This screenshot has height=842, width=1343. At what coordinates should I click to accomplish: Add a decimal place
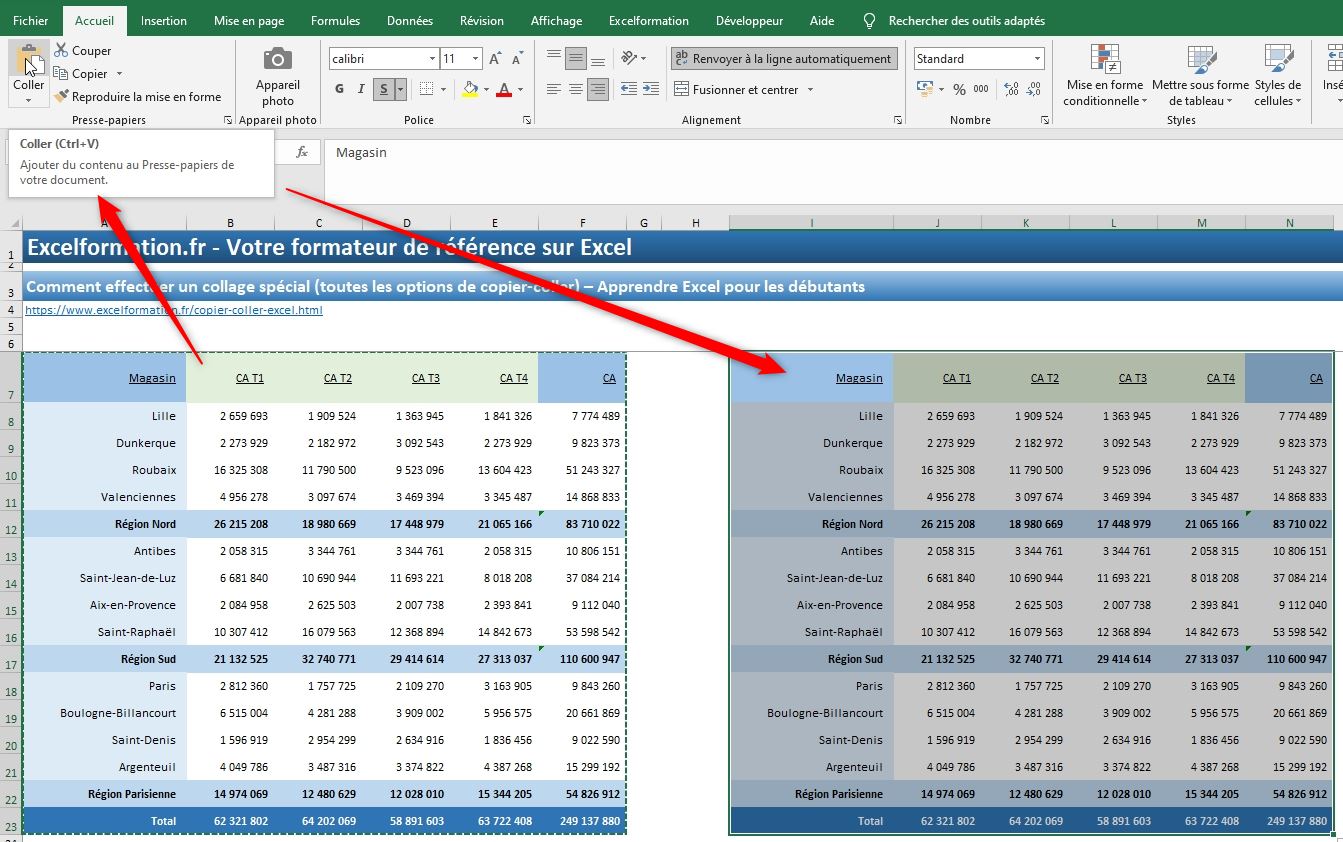coord(1010,89)
